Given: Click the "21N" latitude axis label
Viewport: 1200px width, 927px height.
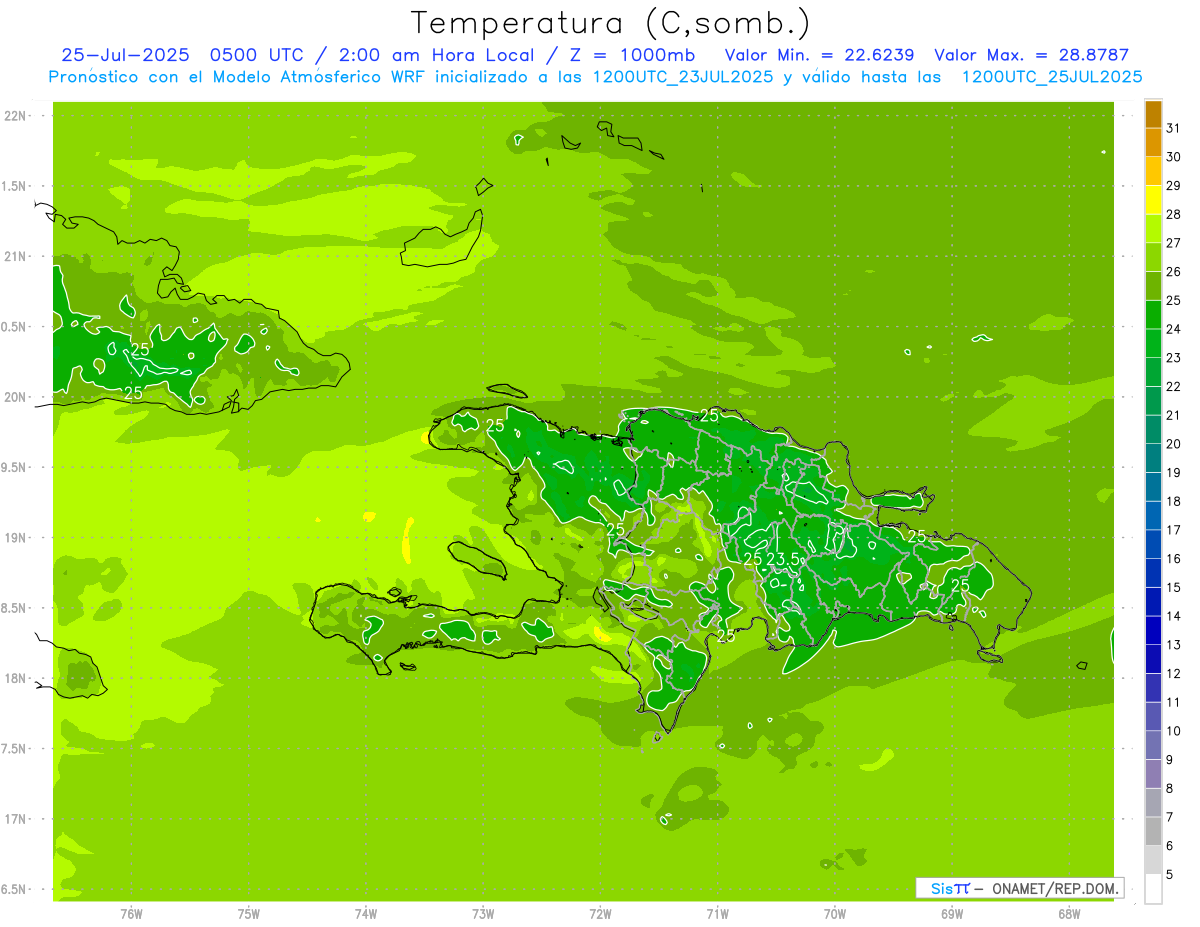Looking at the screenshot, I should [x=15, y=256].
